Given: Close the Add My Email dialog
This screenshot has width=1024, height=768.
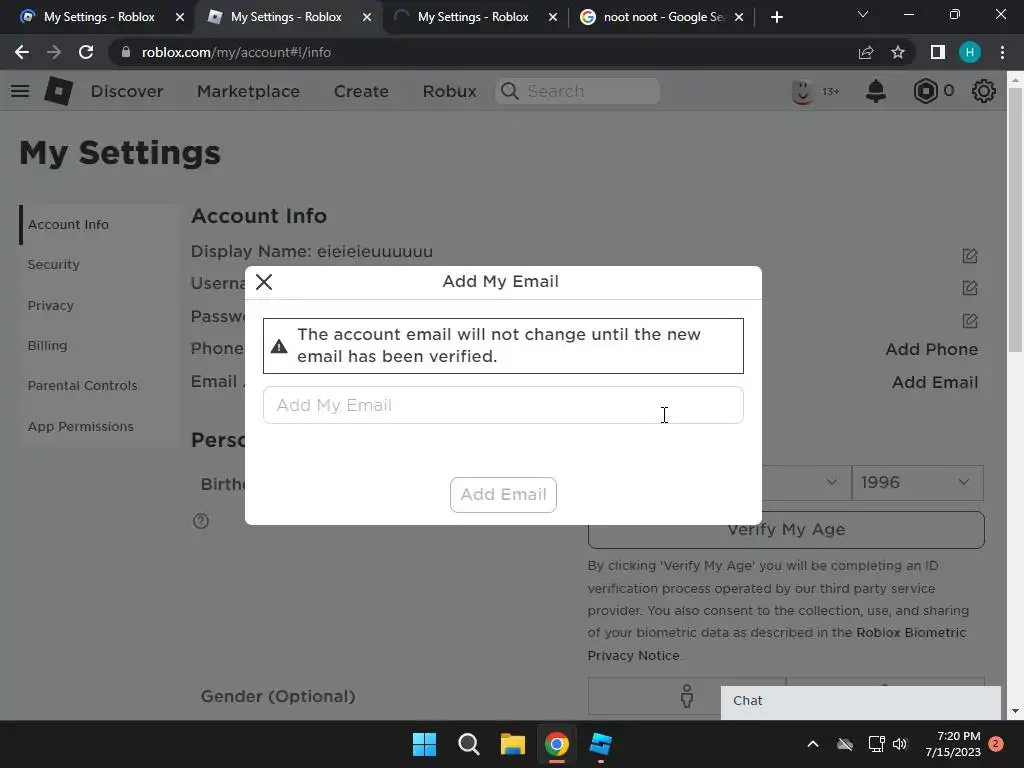Looking at the screenshot, I should tap(264, 282).
